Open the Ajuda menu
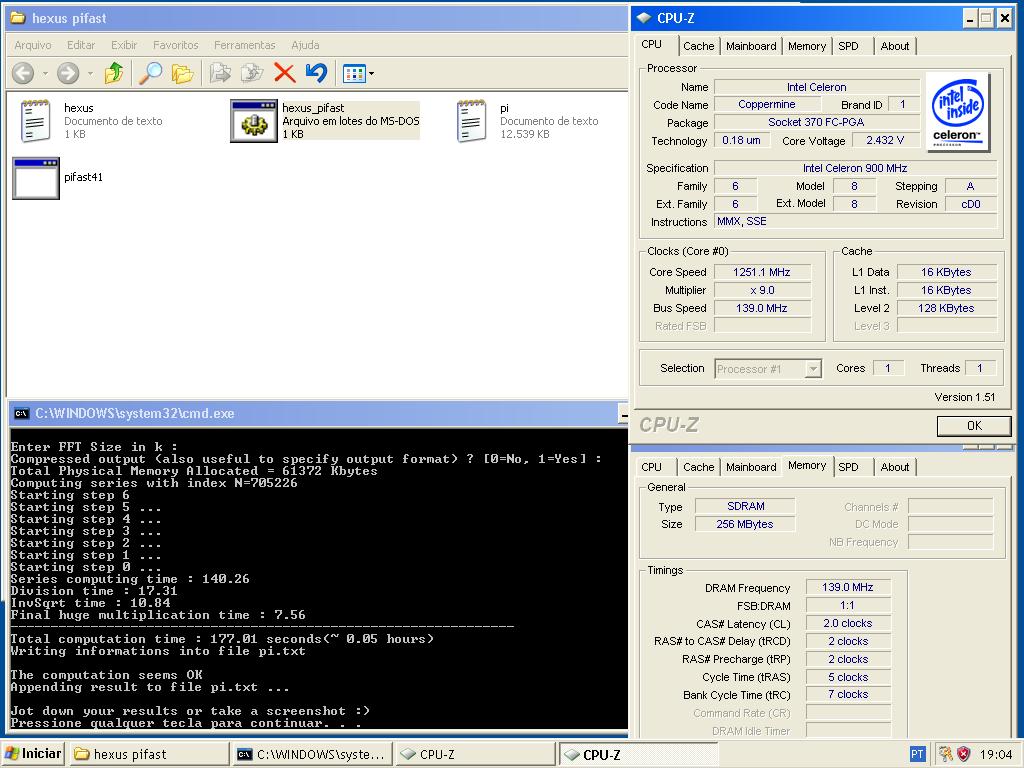 (305, 45)
